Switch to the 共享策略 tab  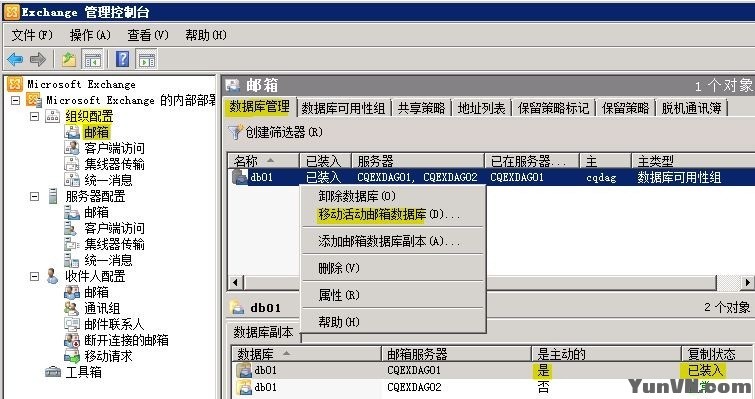[x=421, y=108]
